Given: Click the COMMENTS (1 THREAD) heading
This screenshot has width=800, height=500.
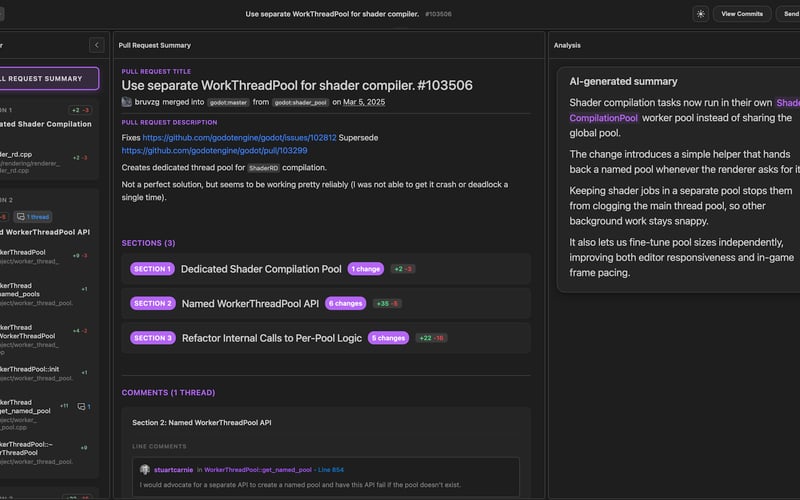Looking at the screenshot, I should pos(168,392).
